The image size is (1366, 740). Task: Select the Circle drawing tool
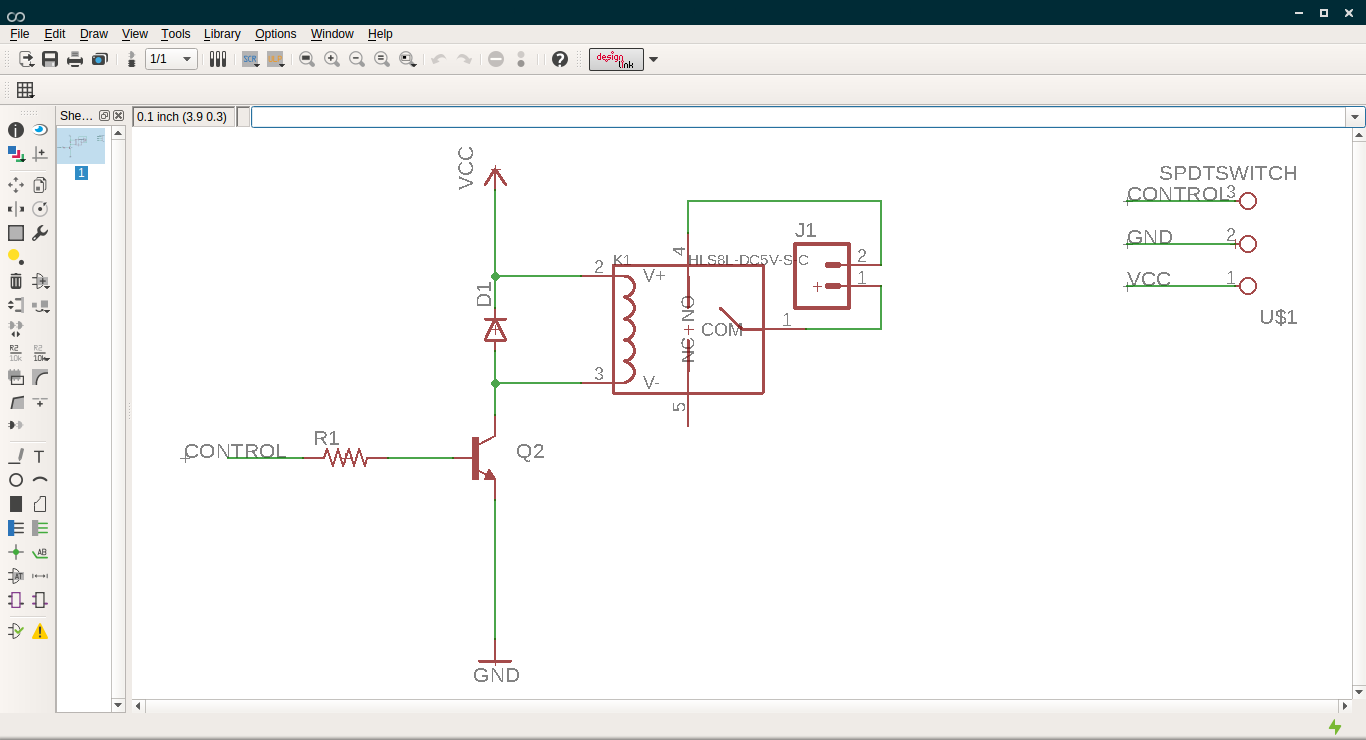click(16, 480)
